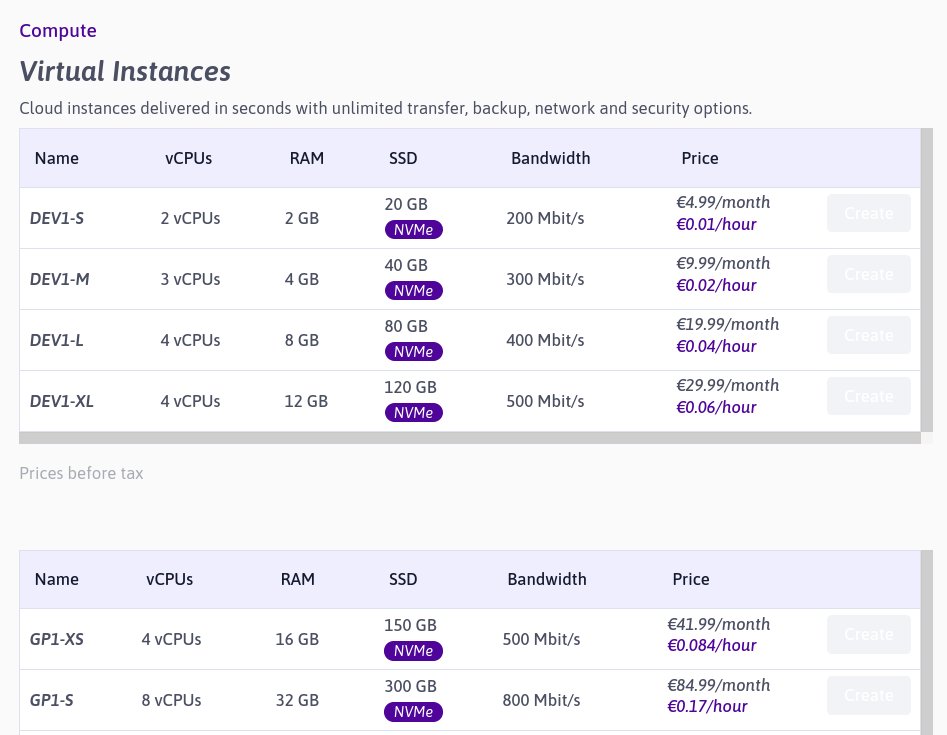Click the Bandwidth header in DEV1 table
This screenshot has width=947, height=735.
551,158
